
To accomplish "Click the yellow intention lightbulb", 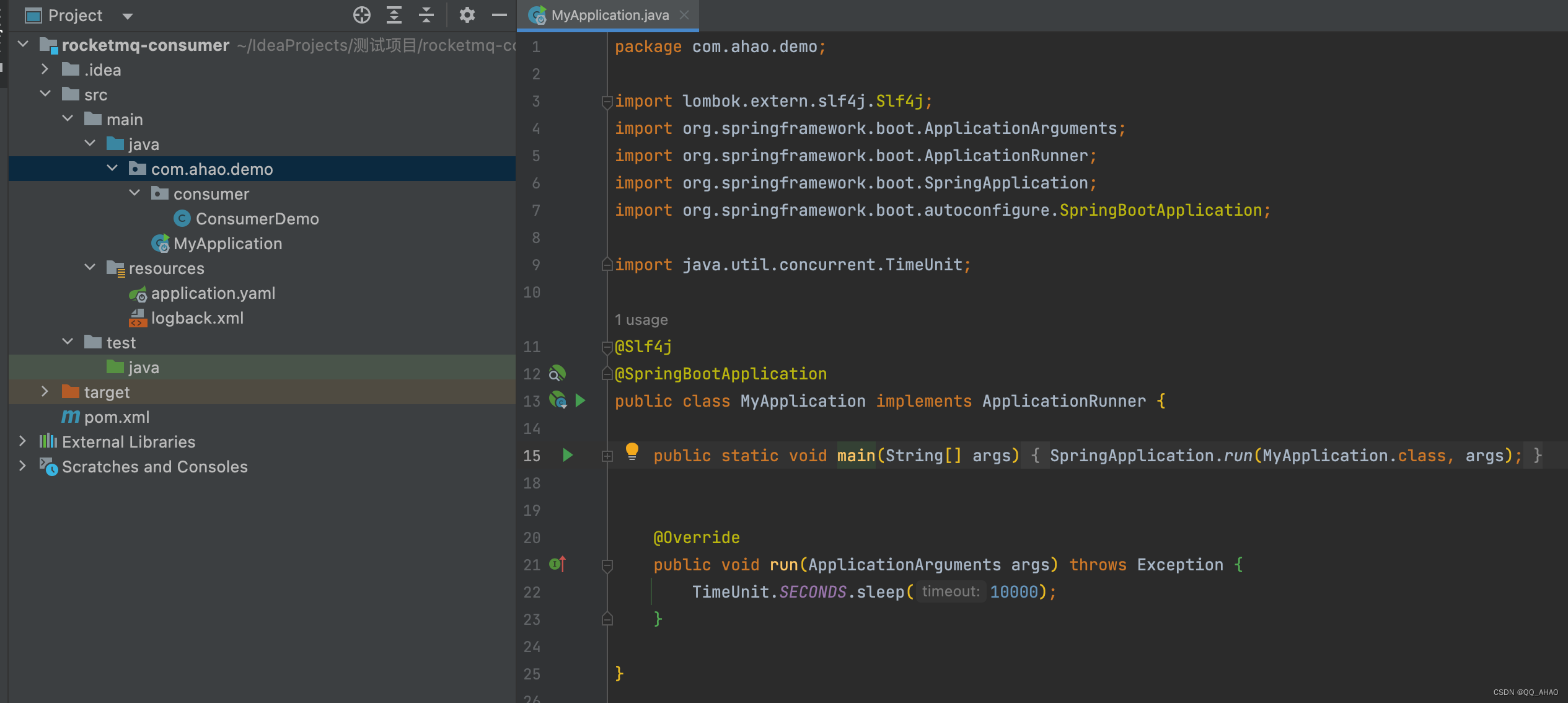I will 632,451.
